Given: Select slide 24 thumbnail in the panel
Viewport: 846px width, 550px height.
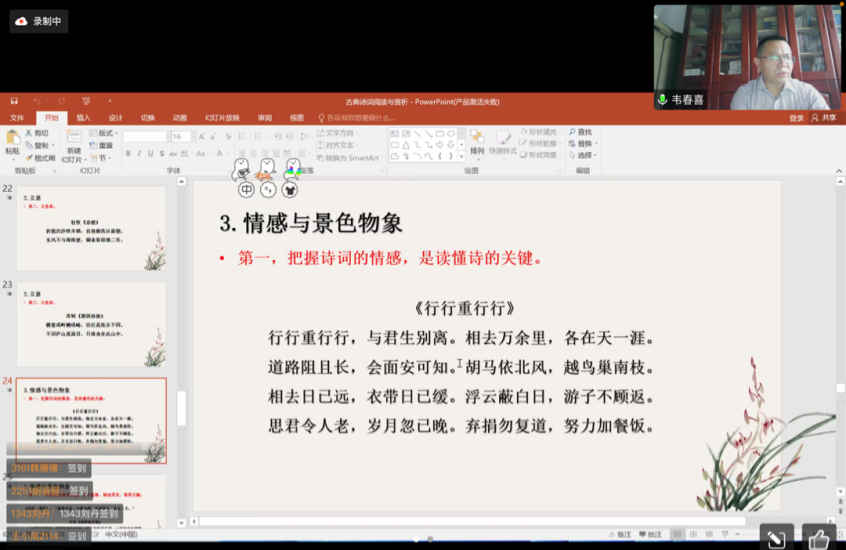Looking at the screenshot, I should [91, 420].
